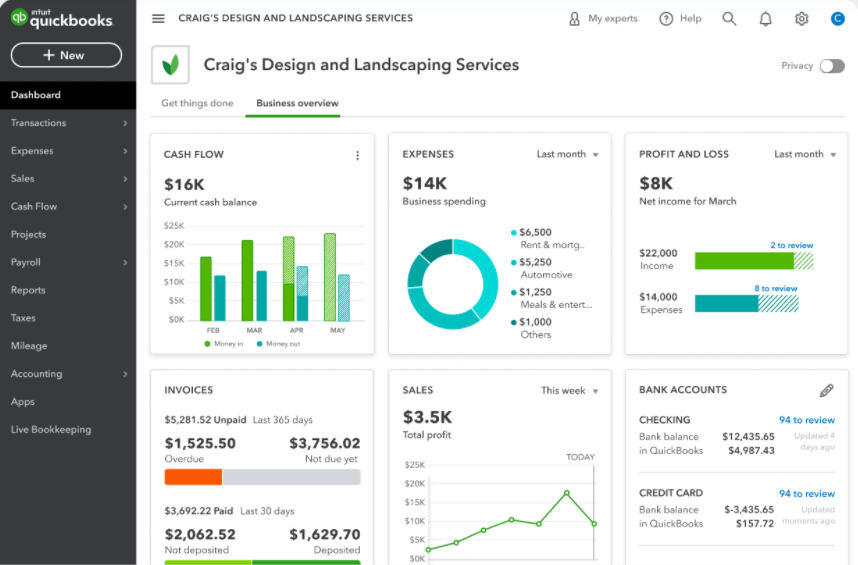Click the Money in legend item
858x565 pixels.
tap(223, 344)
